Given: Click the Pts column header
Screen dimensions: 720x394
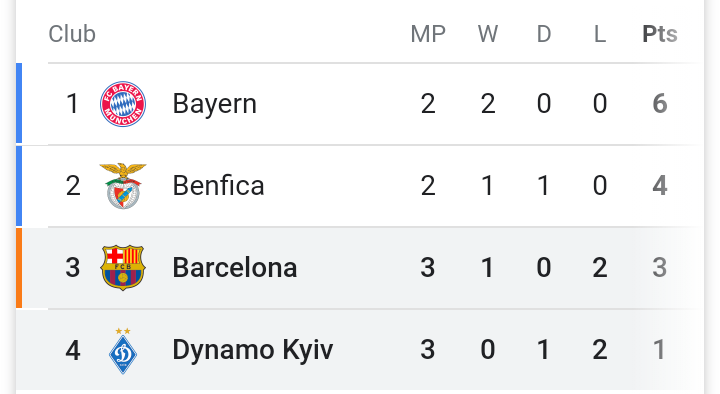Looking at the screenshot, I should point(660,34).
